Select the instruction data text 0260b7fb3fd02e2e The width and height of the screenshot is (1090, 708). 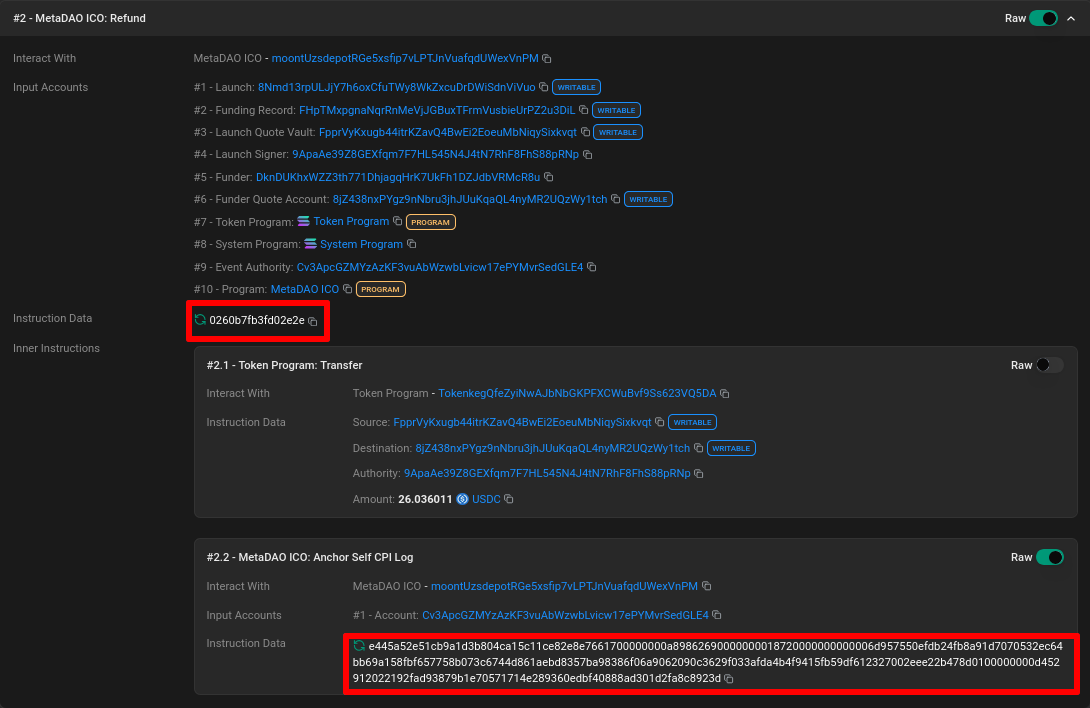257,320
